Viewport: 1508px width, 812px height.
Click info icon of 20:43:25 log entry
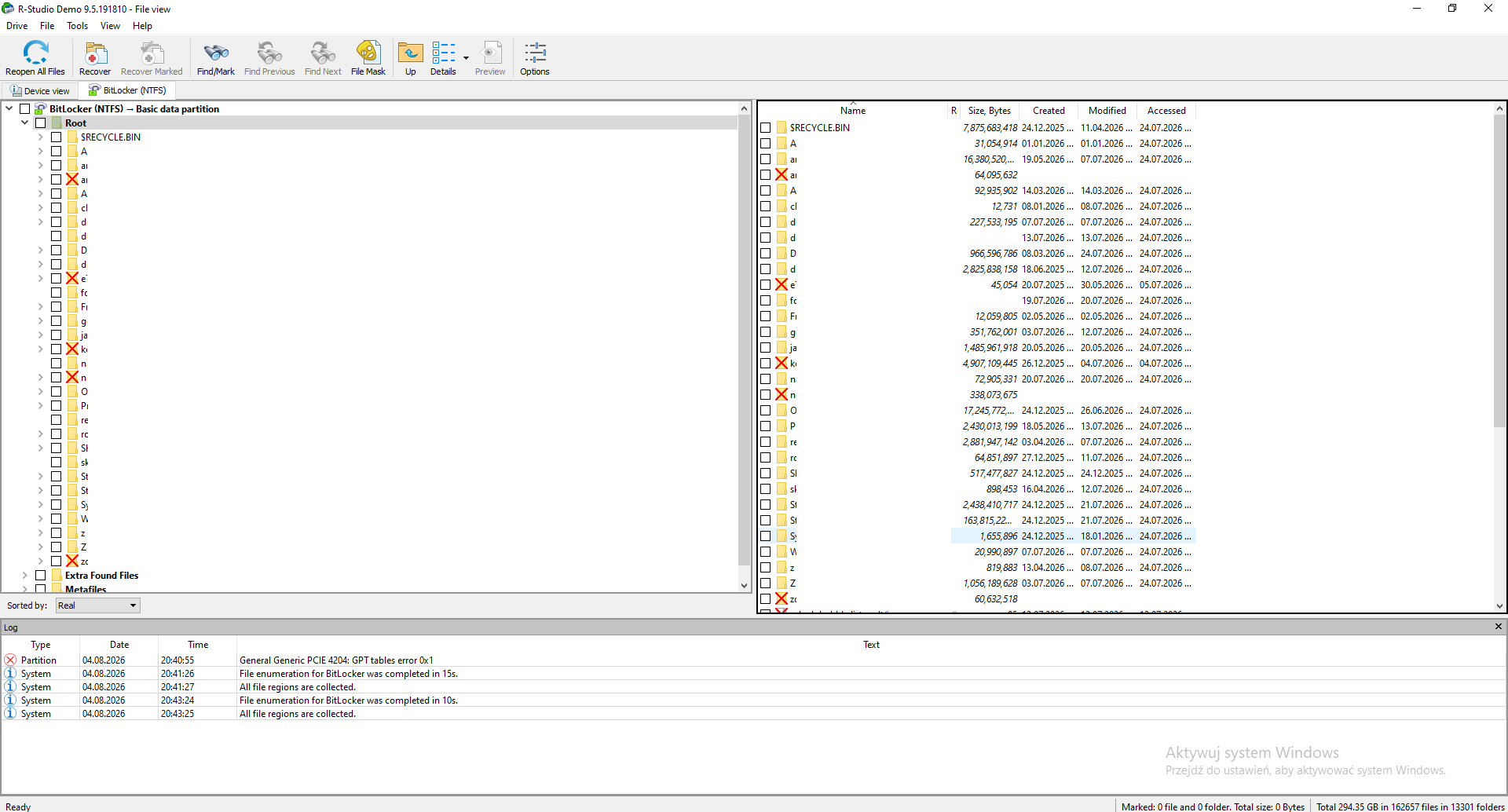tap(10, 713)
